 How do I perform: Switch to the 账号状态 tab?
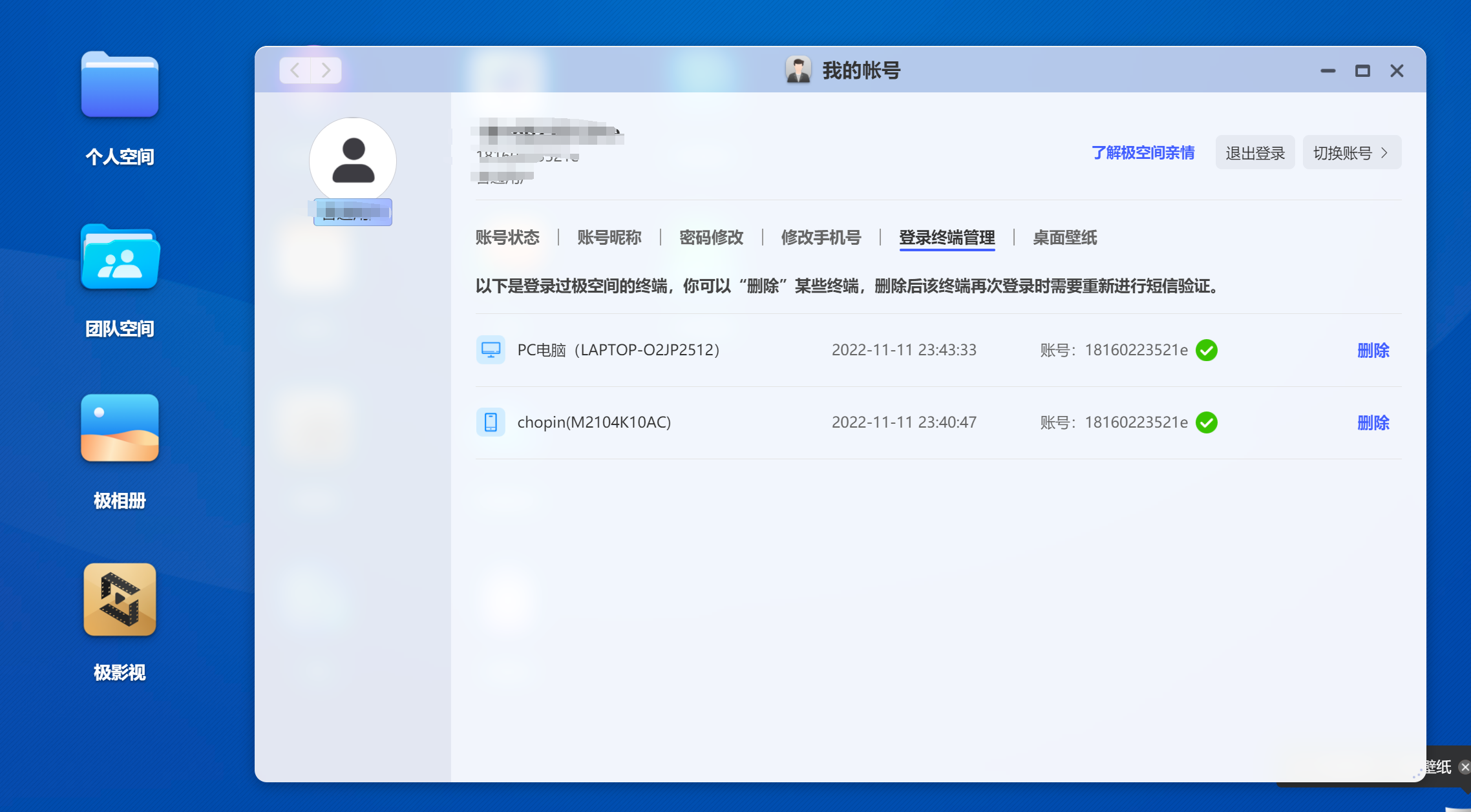(x=507, y=238)
